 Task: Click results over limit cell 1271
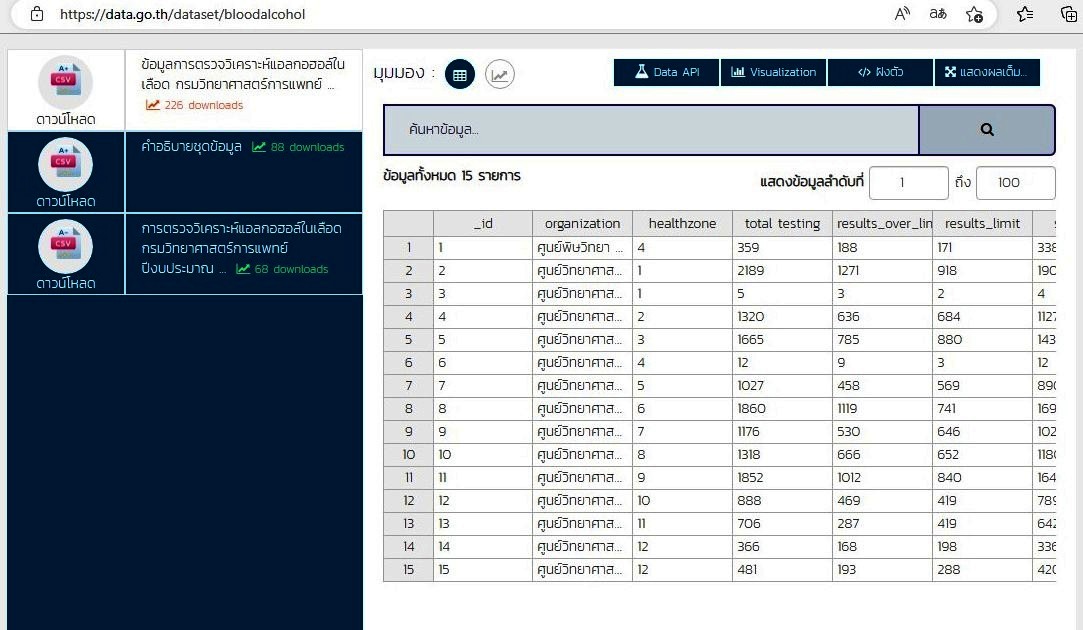click(883, 271)
